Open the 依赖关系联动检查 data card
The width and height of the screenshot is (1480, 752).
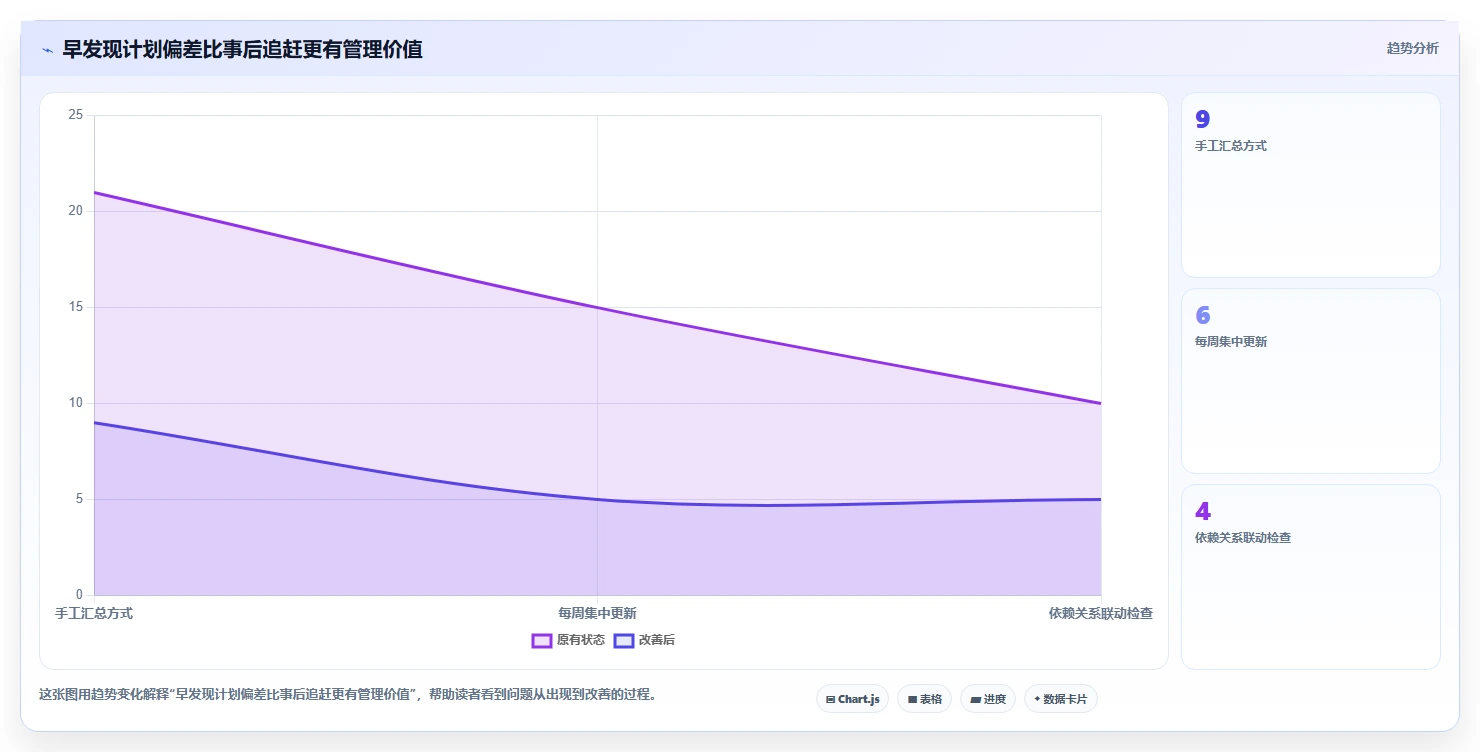pos(1310,577)
